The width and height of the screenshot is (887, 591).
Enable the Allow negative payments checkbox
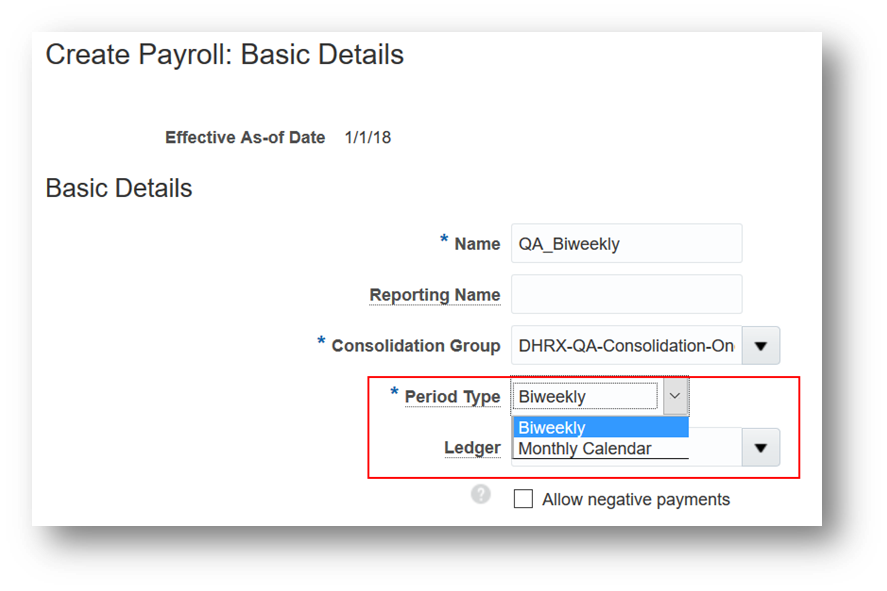[523, 499]
